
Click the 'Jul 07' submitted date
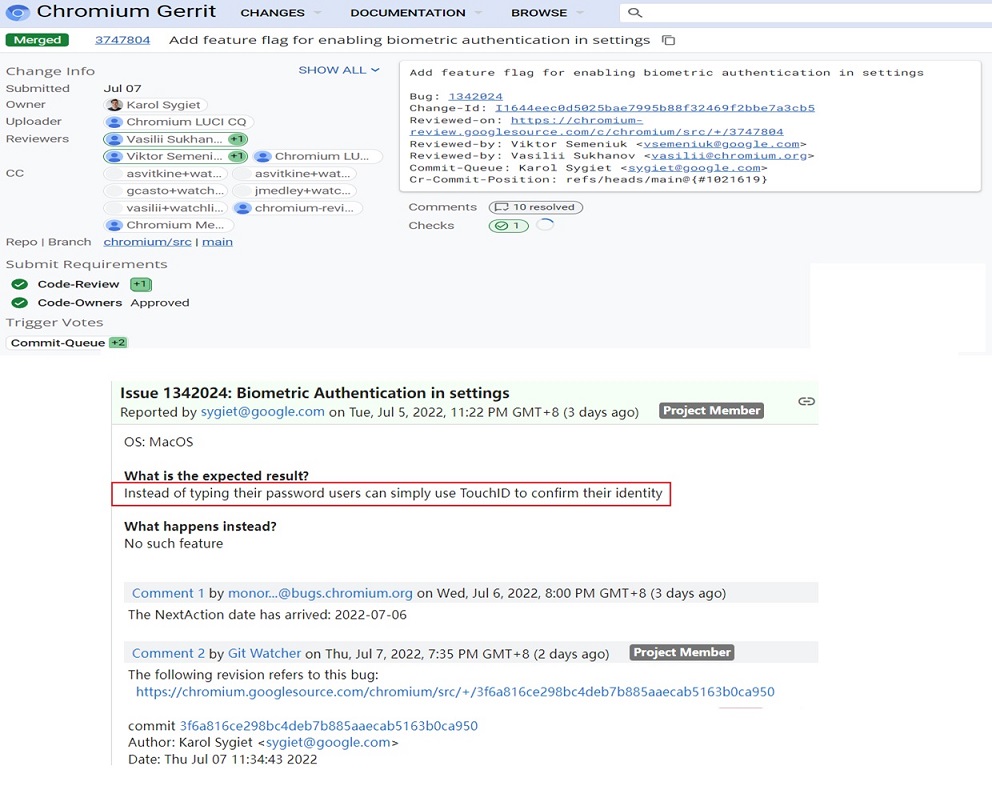pos(123,88)
